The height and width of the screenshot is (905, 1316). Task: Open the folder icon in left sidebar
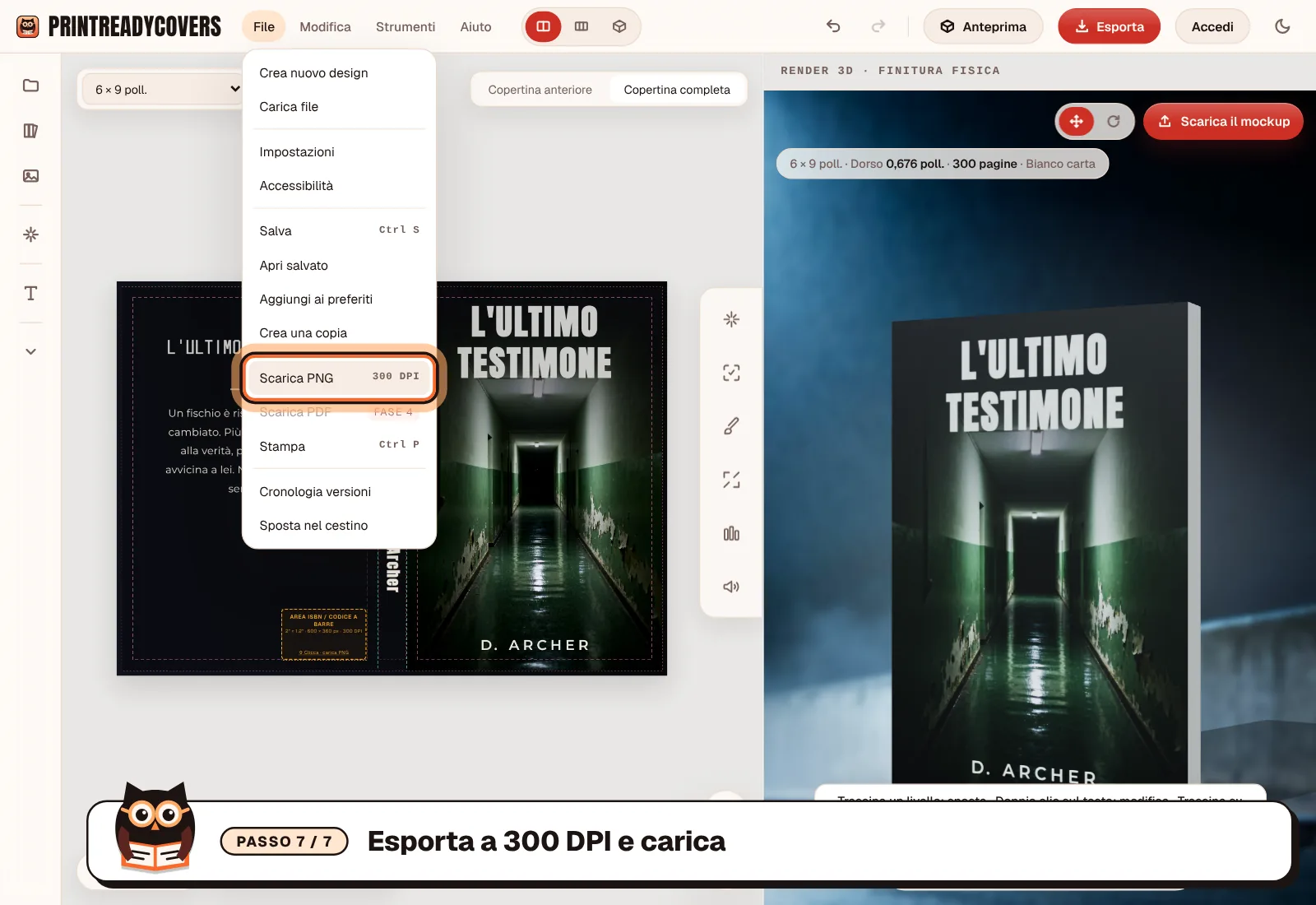(x=30, y=86)
